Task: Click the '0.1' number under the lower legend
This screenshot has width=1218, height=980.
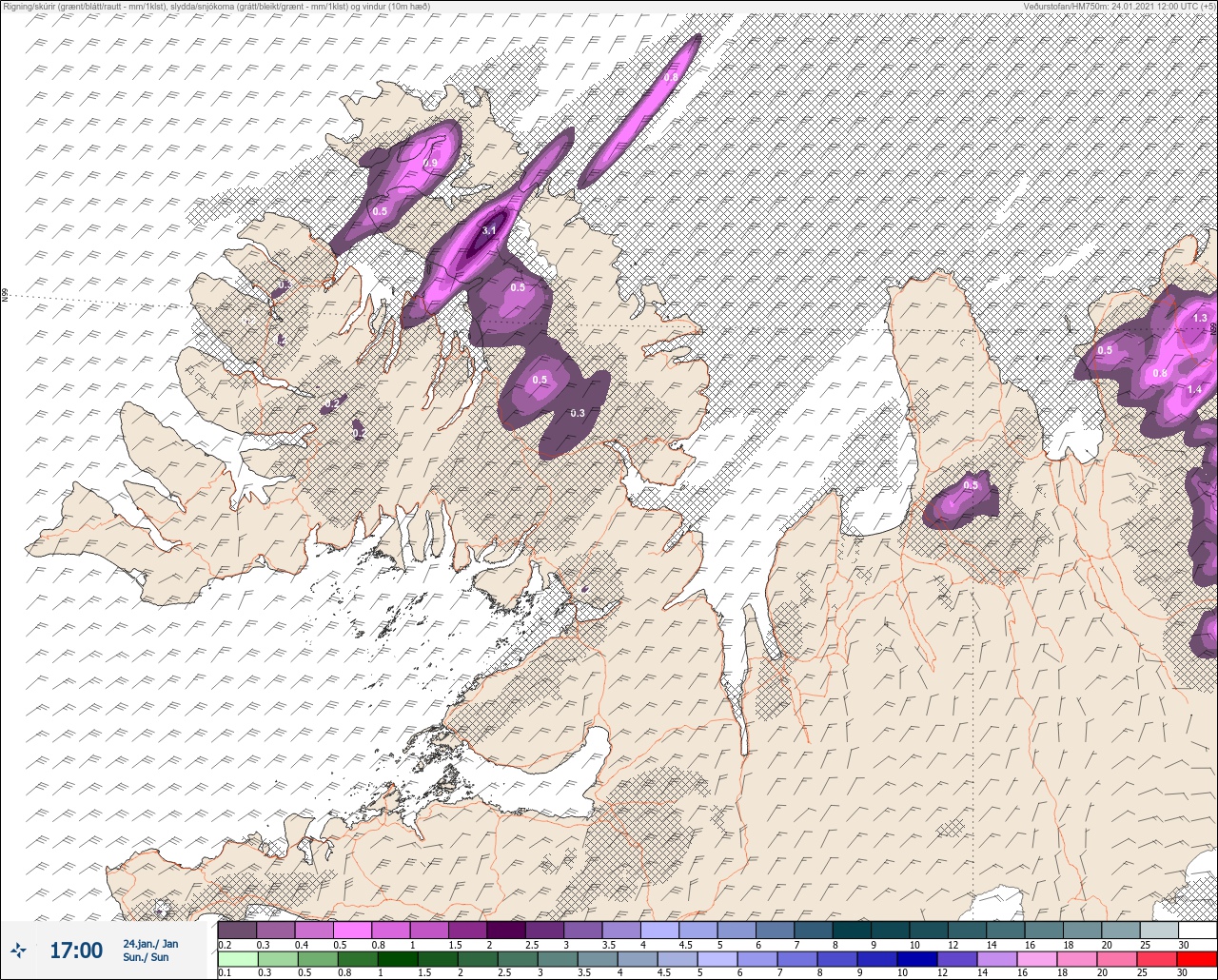Action: [225, 972]
